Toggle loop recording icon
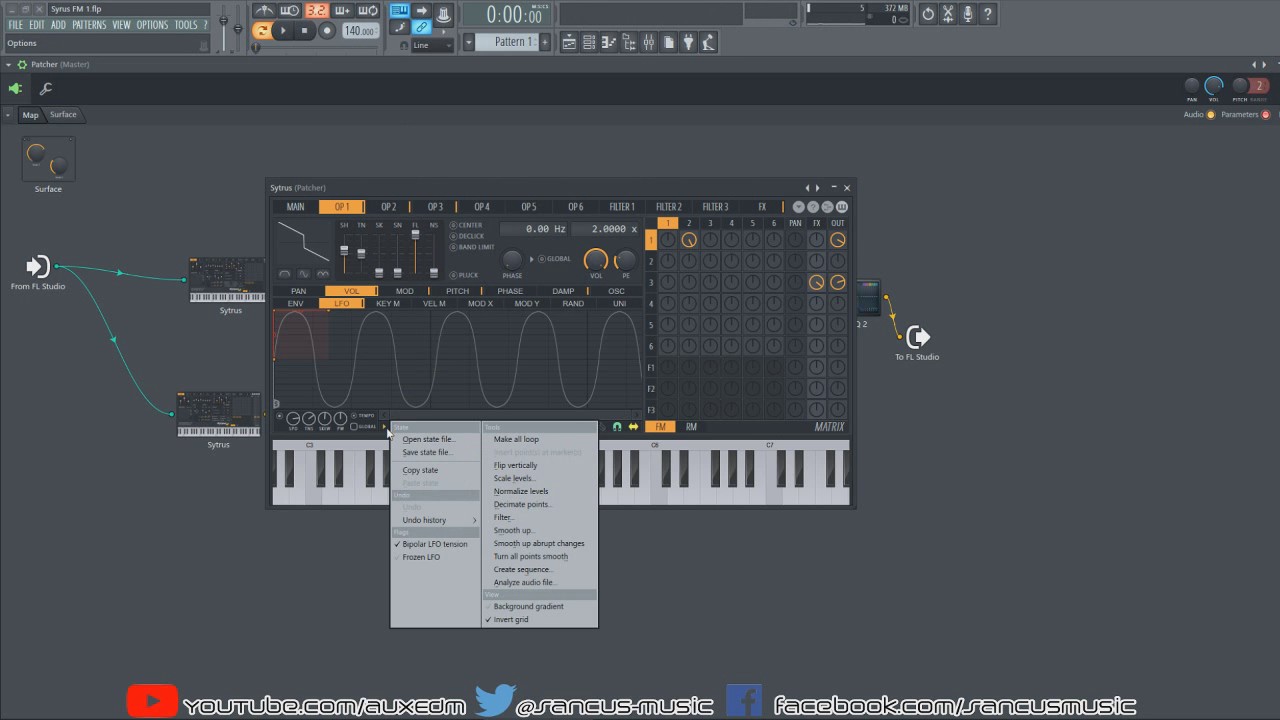The width and height of the screenshot is (1280, 720). tap(368, 11)
